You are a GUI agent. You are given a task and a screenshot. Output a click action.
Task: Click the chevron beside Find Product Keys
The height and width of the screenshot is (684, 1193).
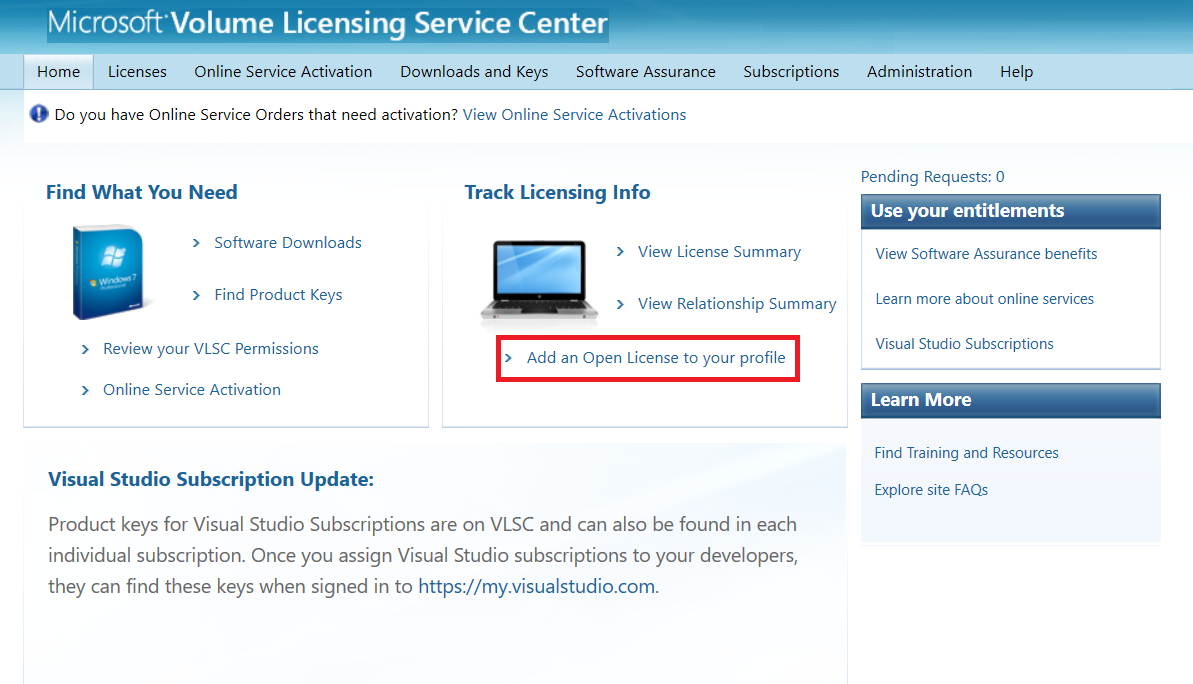[x=196, y=294]
